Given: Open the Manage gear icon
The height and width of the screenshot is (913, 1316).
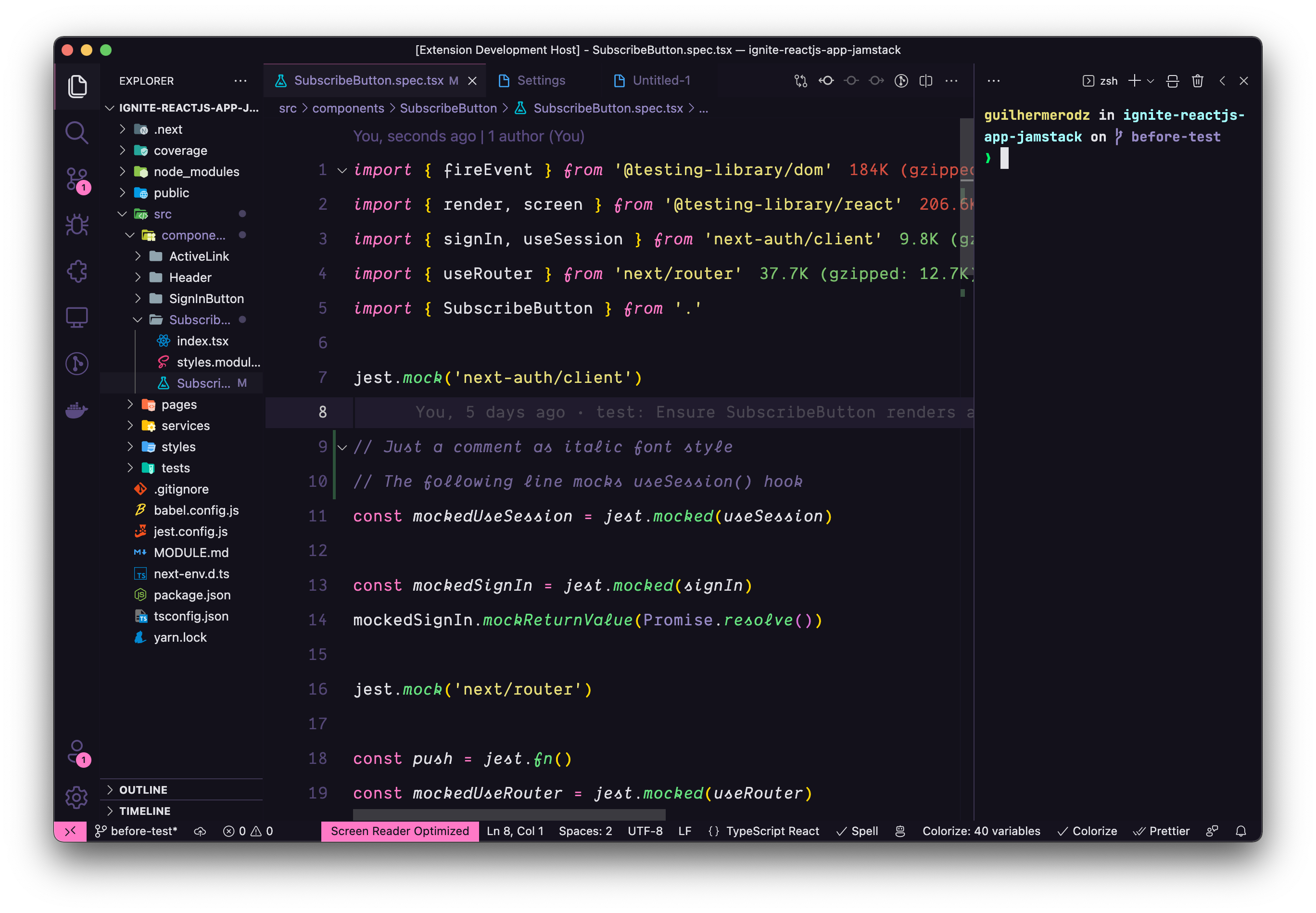Looking at the screenshot, I should pyautogui.click(x=76, y=798).
